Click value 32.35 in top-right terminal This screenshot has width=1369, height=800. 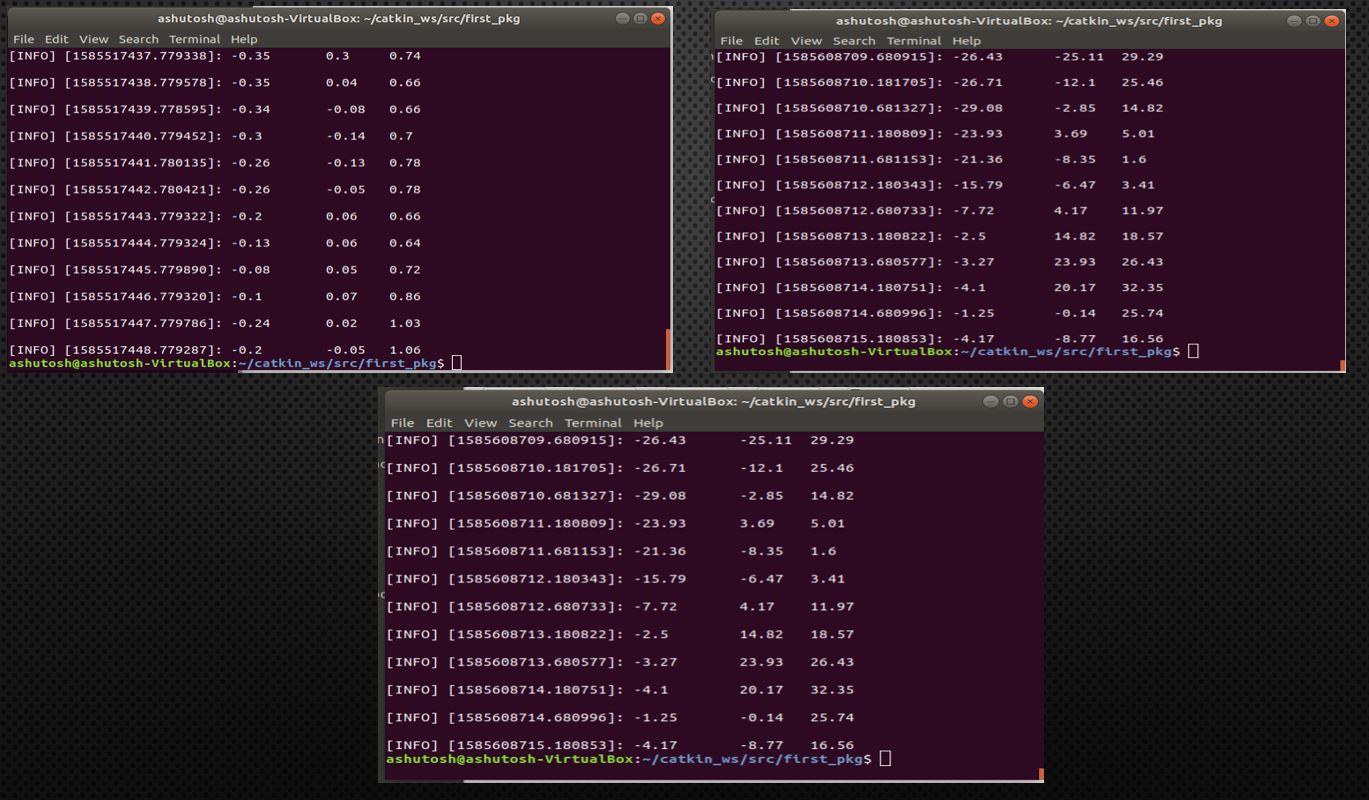pyautogui.click(x=1142, y=287)
